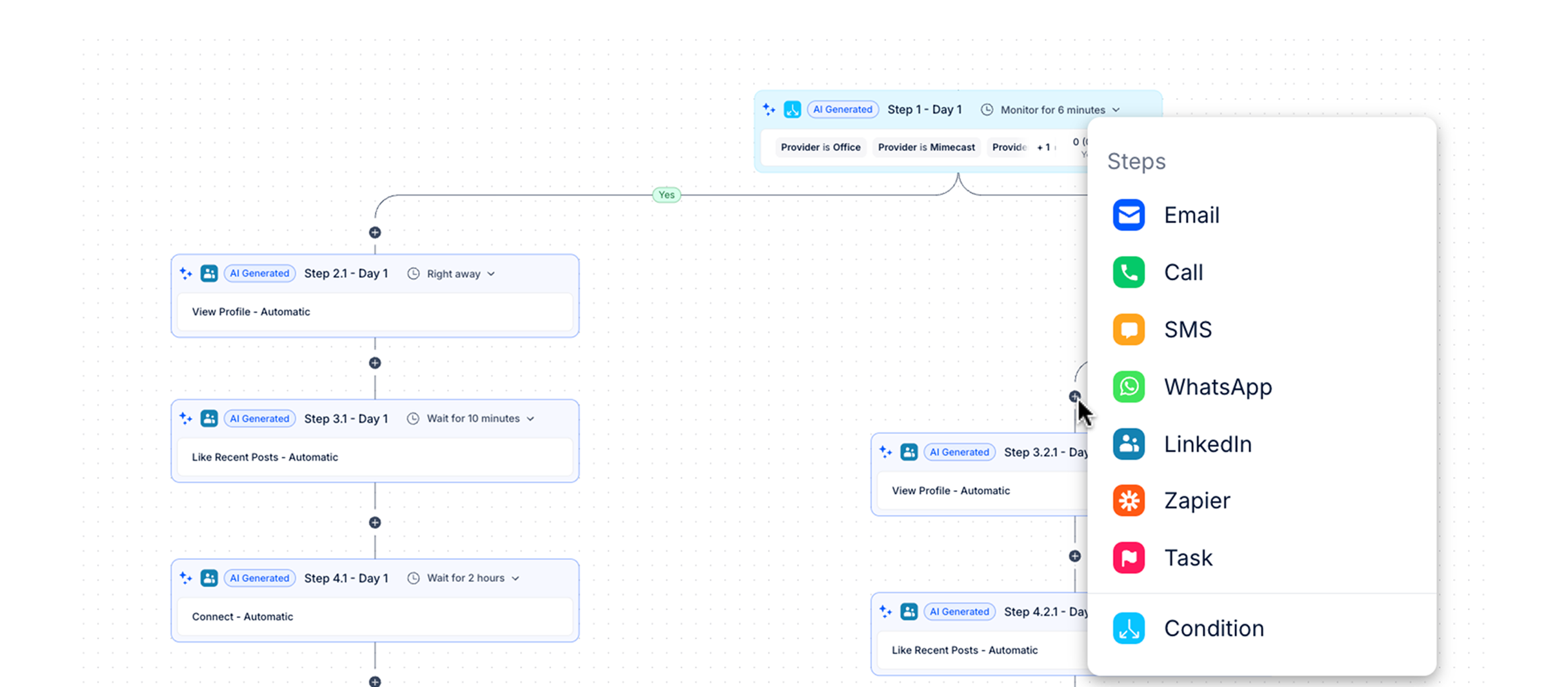Open Like Recent Posts - Automatic in Step 3.1
This screenshot has height=687, width=1568.
(x=375, y=457)
